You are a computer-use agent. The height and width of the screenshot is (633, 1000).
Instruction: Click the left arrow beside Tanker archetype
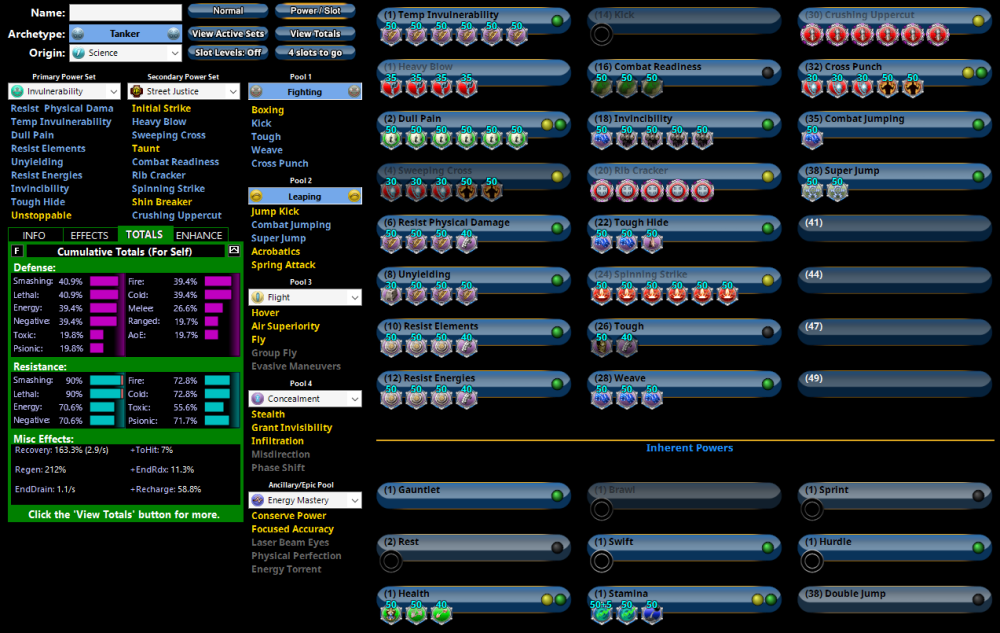[77, 33]
